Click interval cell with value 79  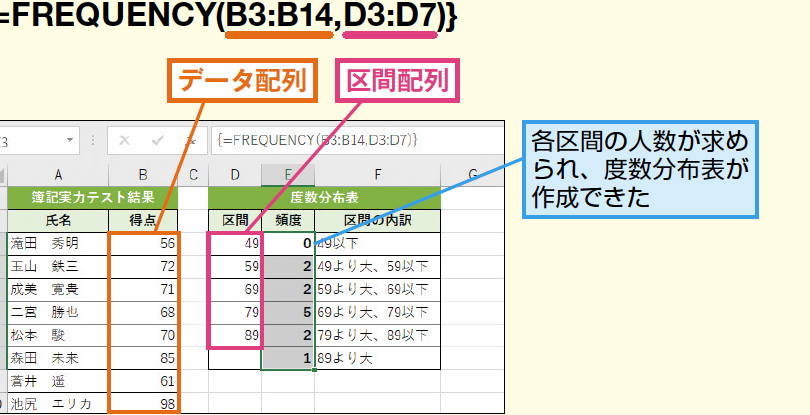(235, 313)
